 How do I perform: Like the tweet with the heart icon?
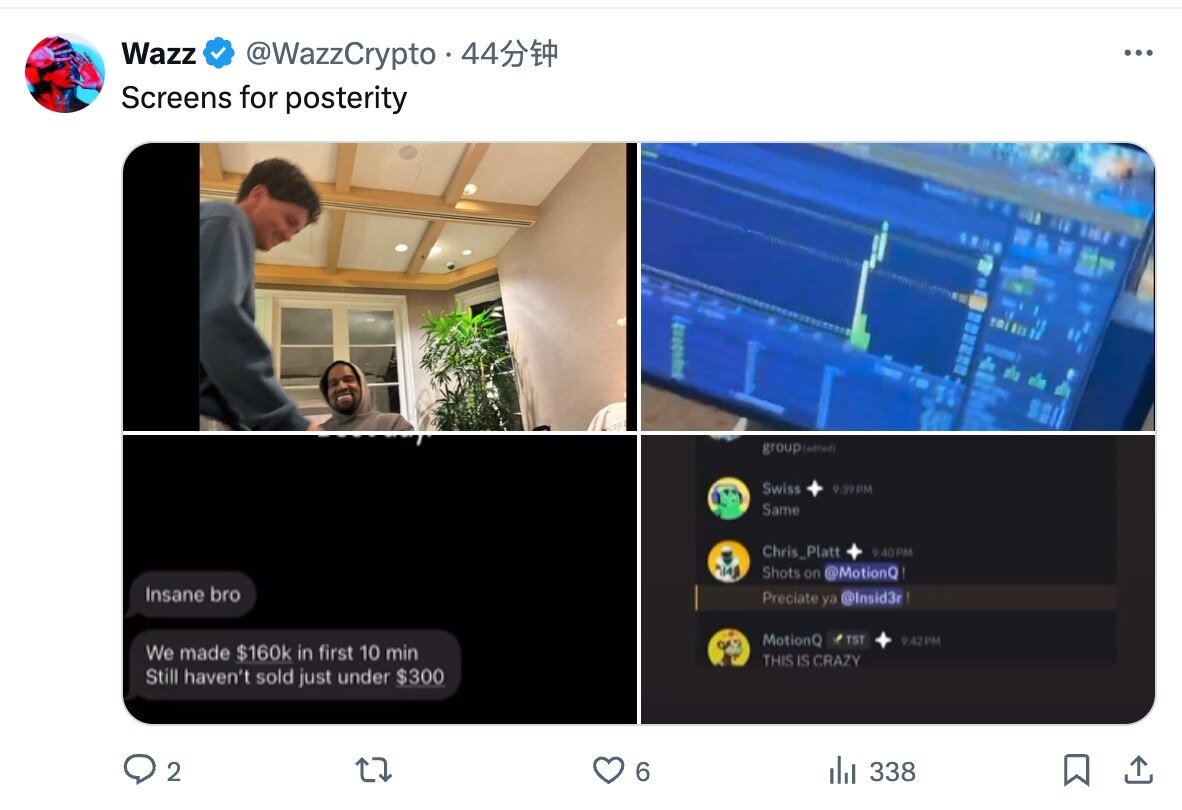[608, 770]
